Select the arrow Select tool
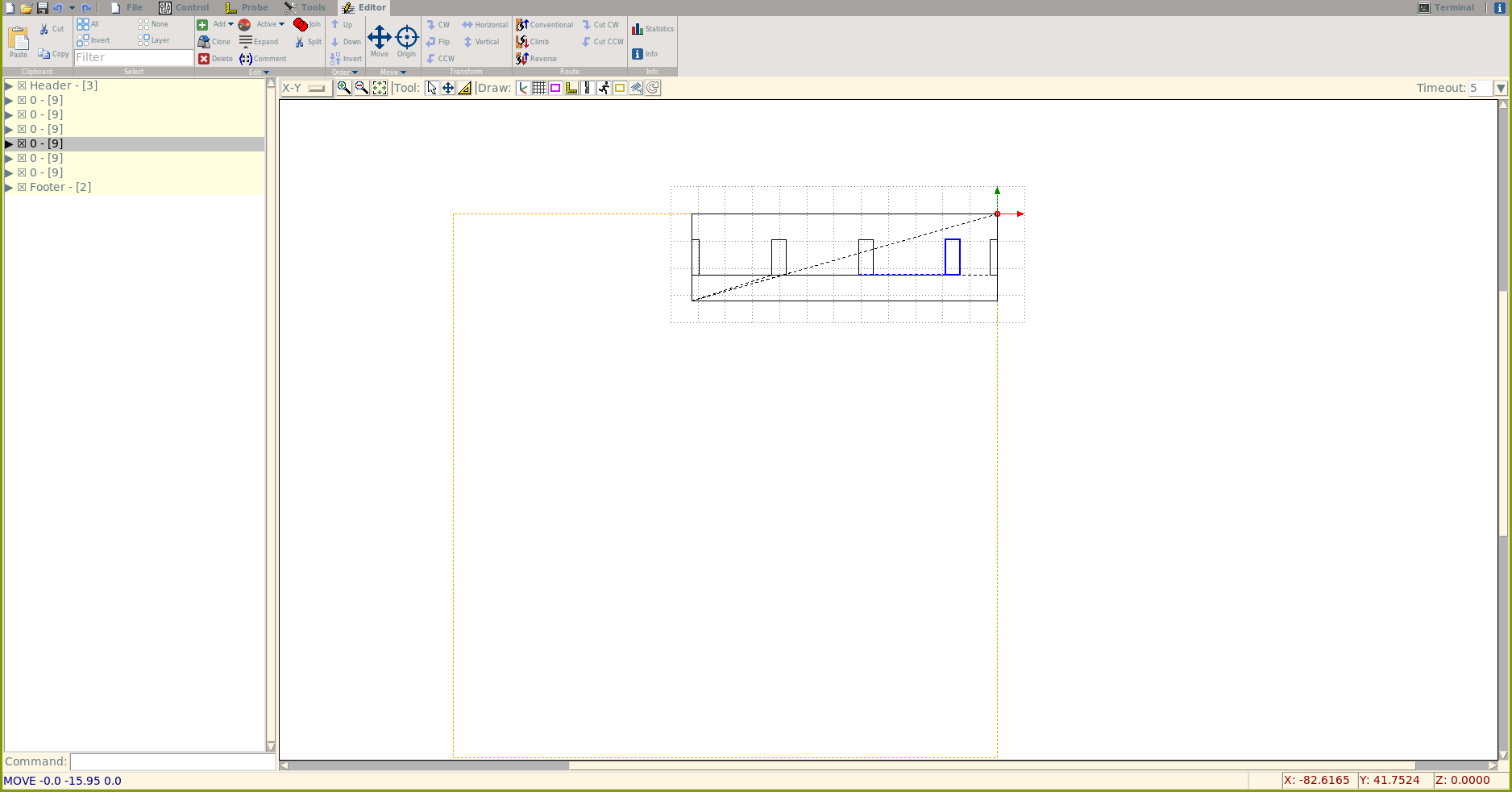 coord(432,88)
